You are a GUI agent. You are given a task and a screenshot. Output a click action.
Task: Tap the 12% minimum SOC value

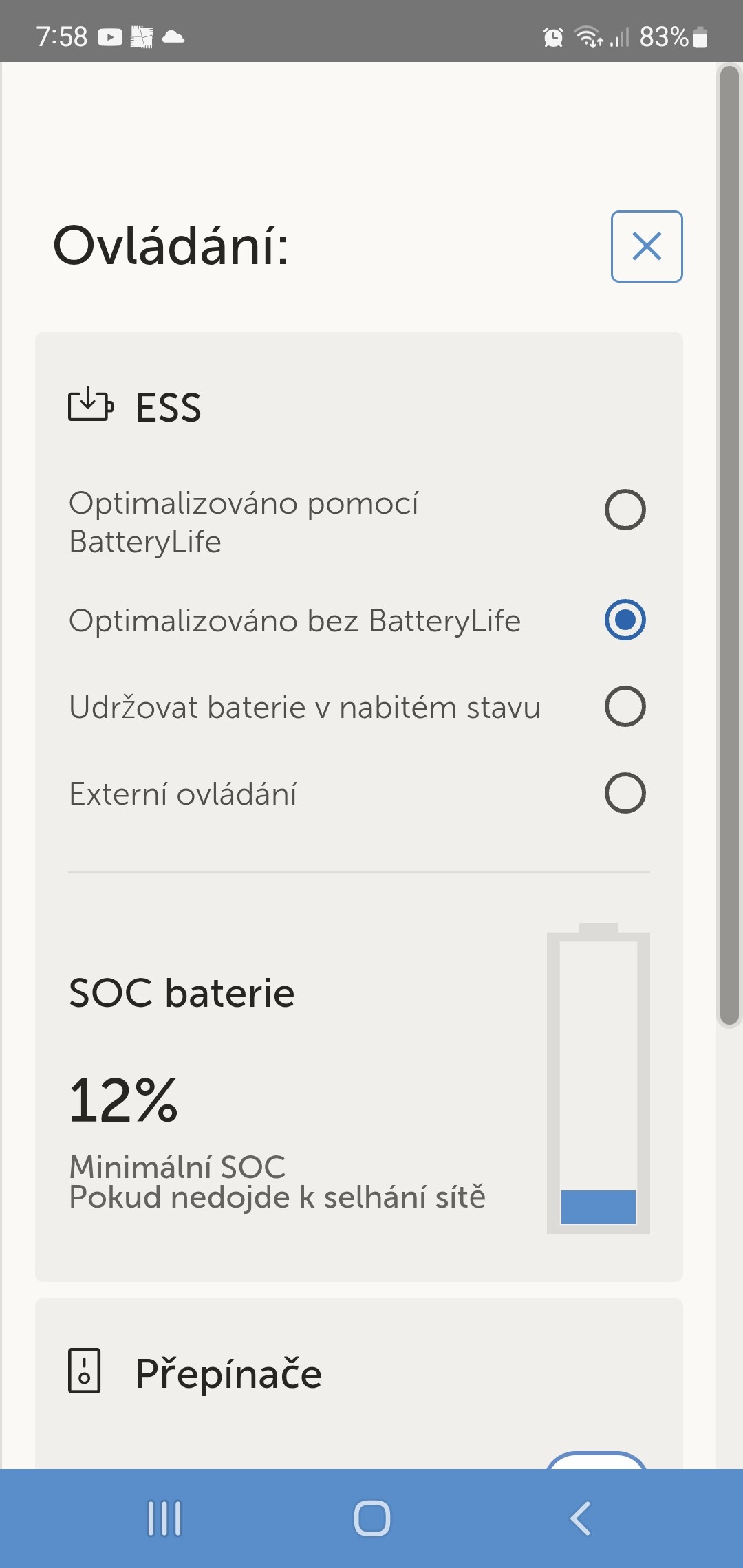tap(124, 1100)
